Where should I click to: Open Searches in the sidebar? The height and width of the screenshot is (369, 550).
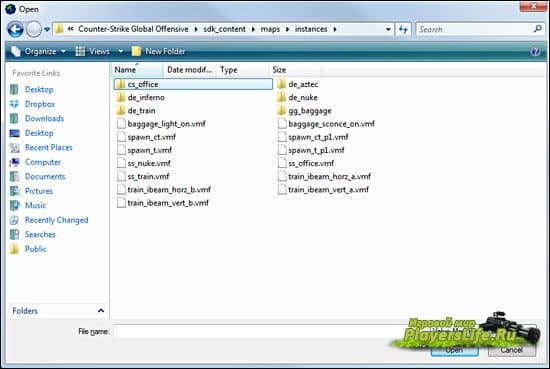(33, 234)
